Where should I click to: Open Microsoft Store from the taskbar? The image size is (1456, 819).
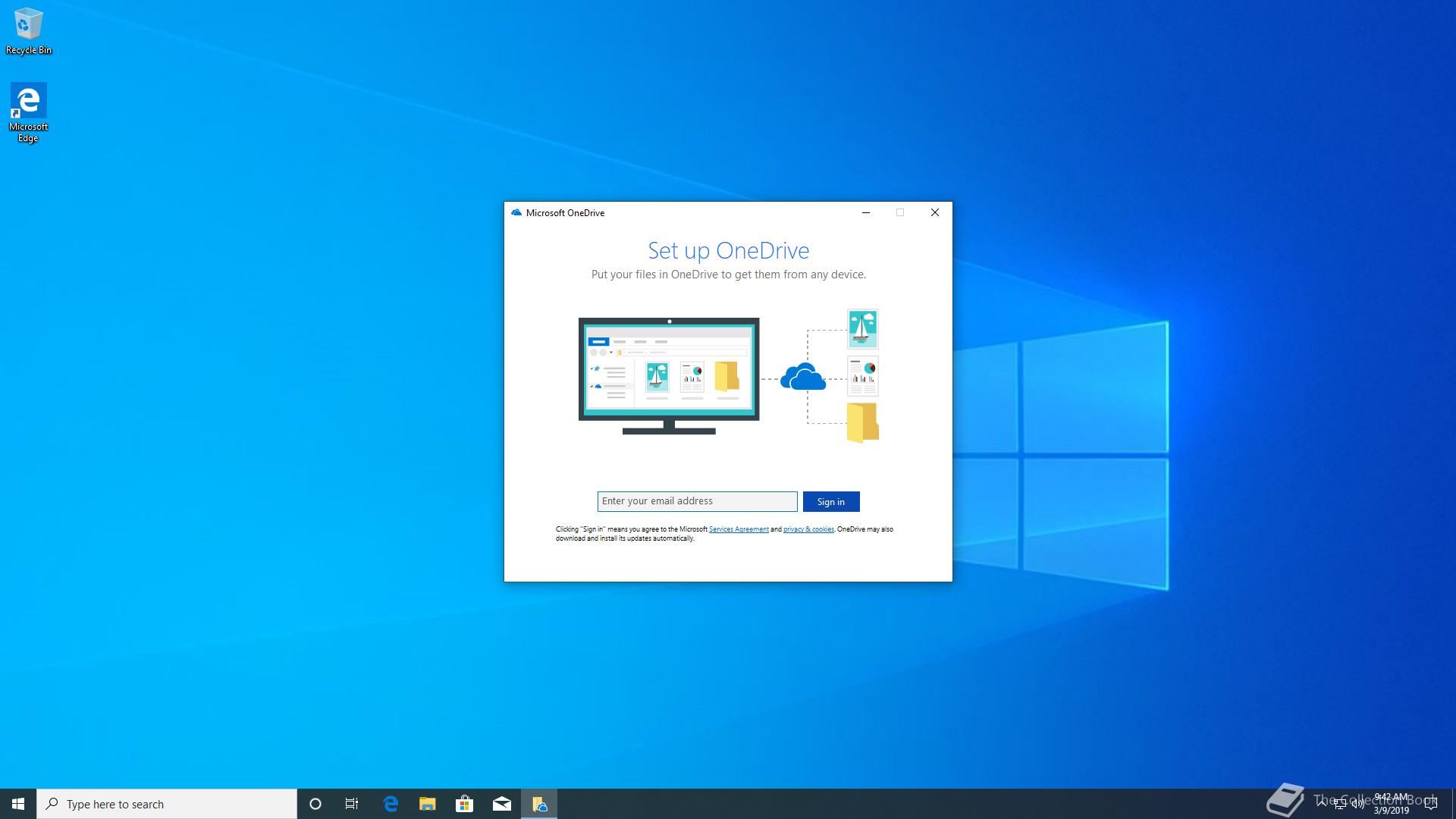[x=464, y=804]
